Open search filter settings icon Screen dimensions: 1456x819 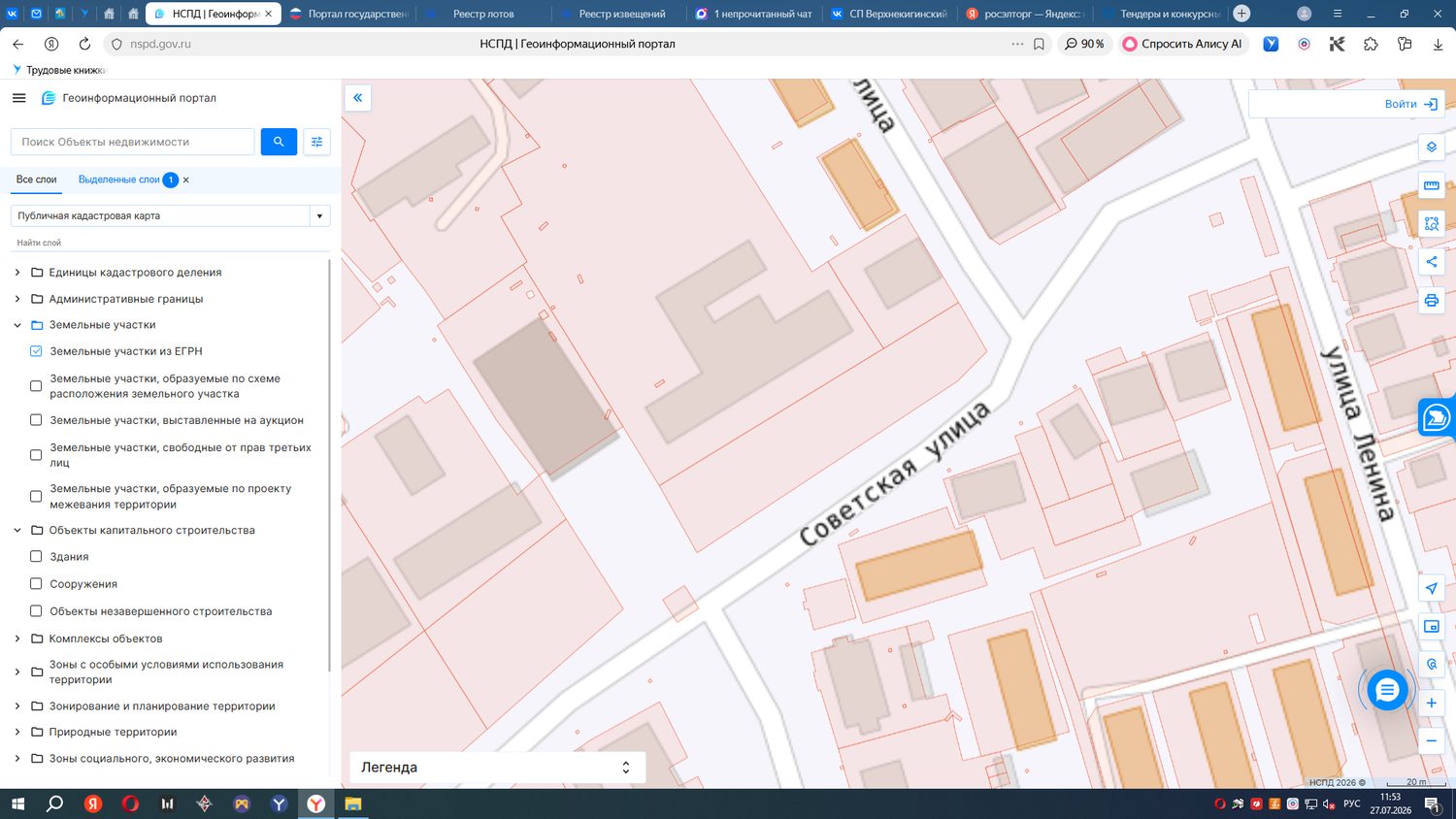[316, 142]
